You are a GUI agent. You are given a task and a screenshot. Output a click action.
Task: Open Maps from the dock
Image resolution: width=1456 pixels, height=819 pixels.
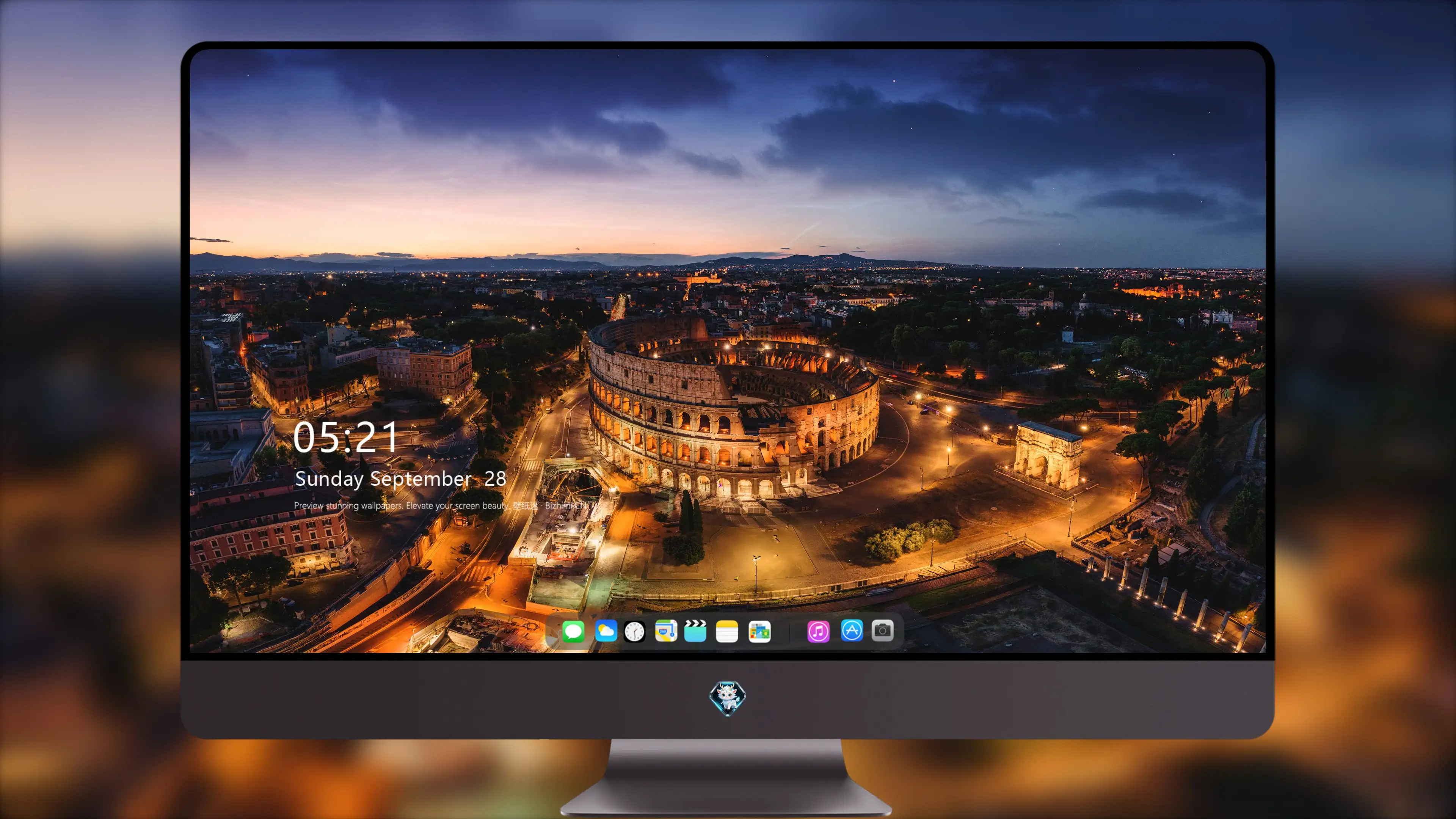pos(666,631)
